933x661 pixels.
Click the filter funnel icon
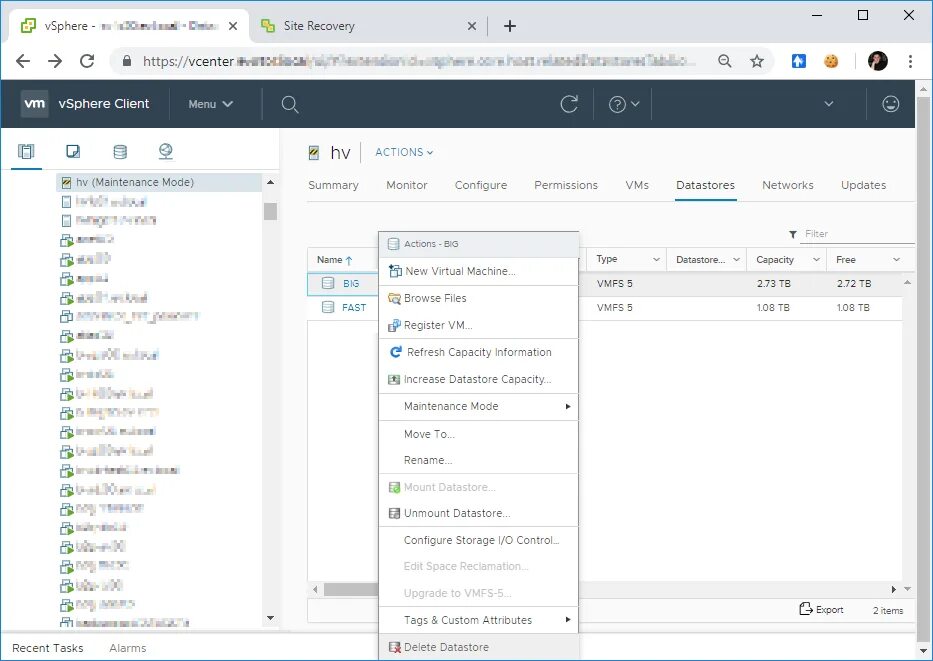793,234
